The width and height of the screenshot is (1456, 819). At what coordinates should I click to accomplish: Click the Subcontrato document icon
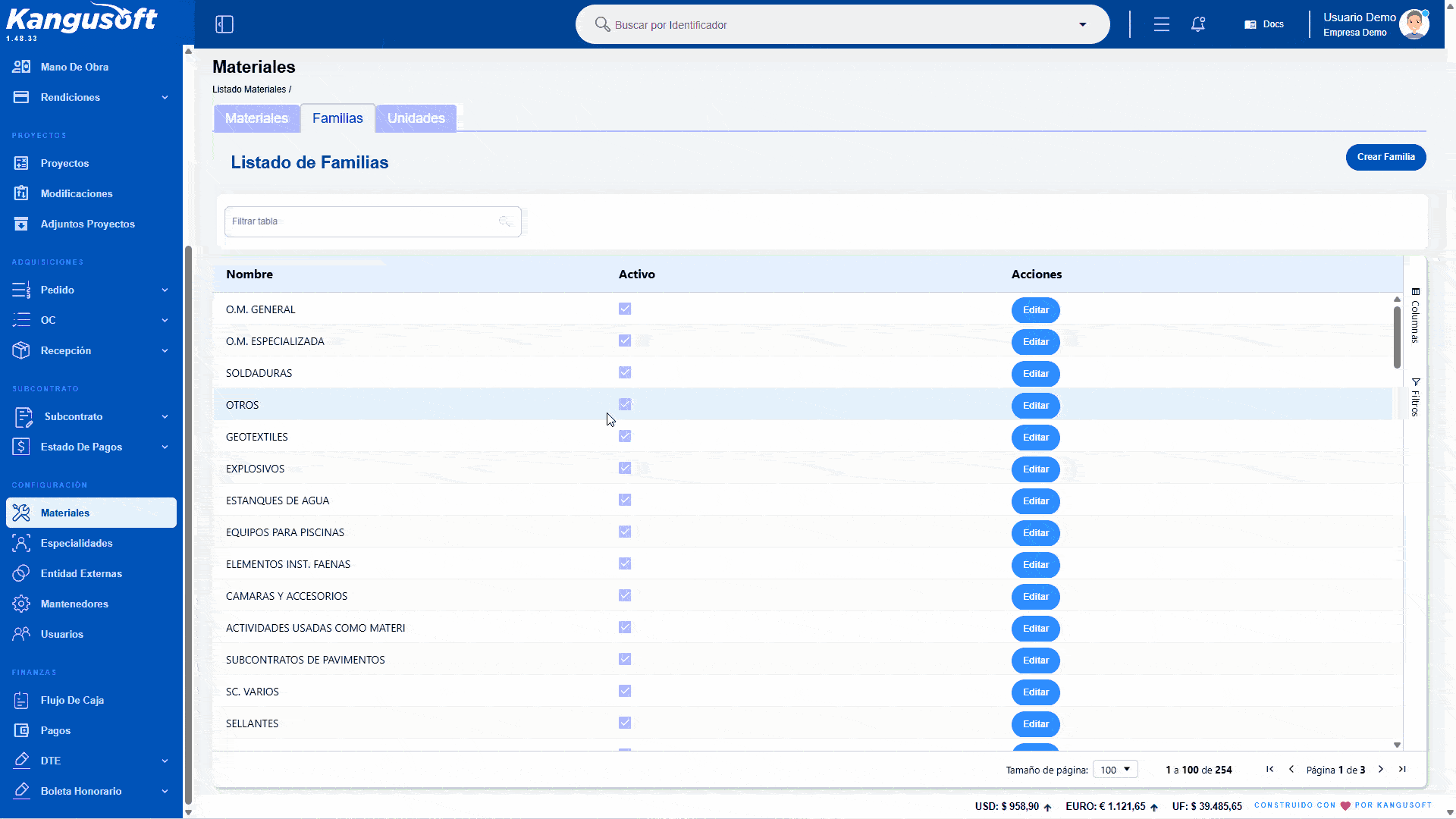pyautogui.click(x=24, y=416)
